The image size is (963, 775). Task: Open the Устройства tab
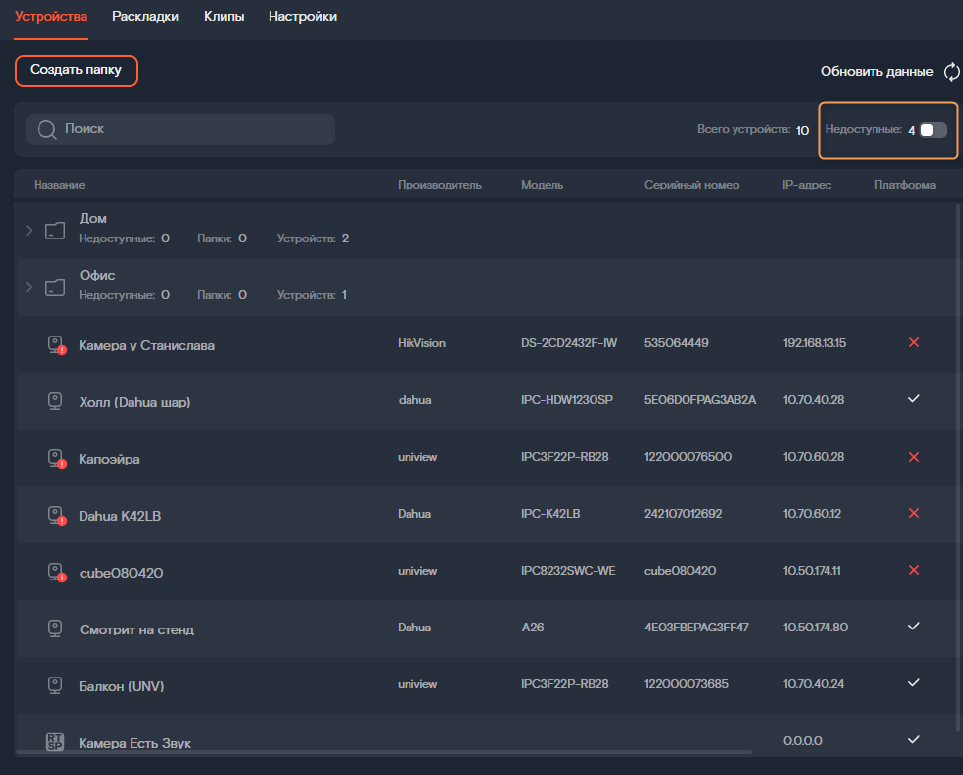tap(51, 17)
